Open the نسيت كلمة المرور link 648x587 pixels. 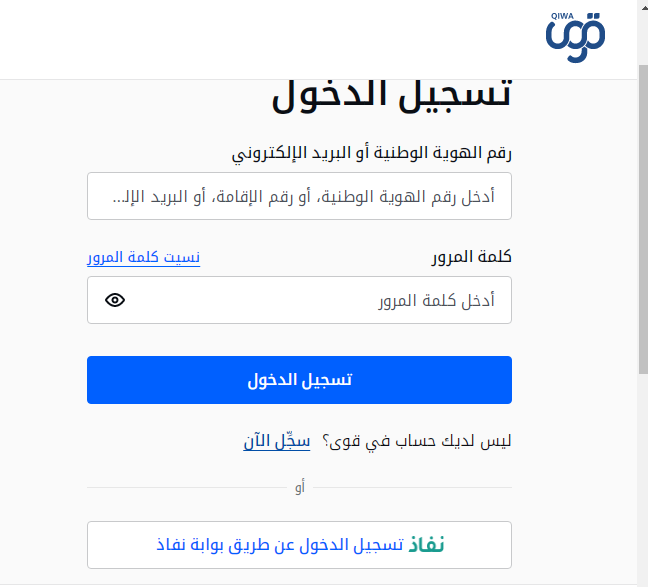pyautogui.click(x=143, y=257)
